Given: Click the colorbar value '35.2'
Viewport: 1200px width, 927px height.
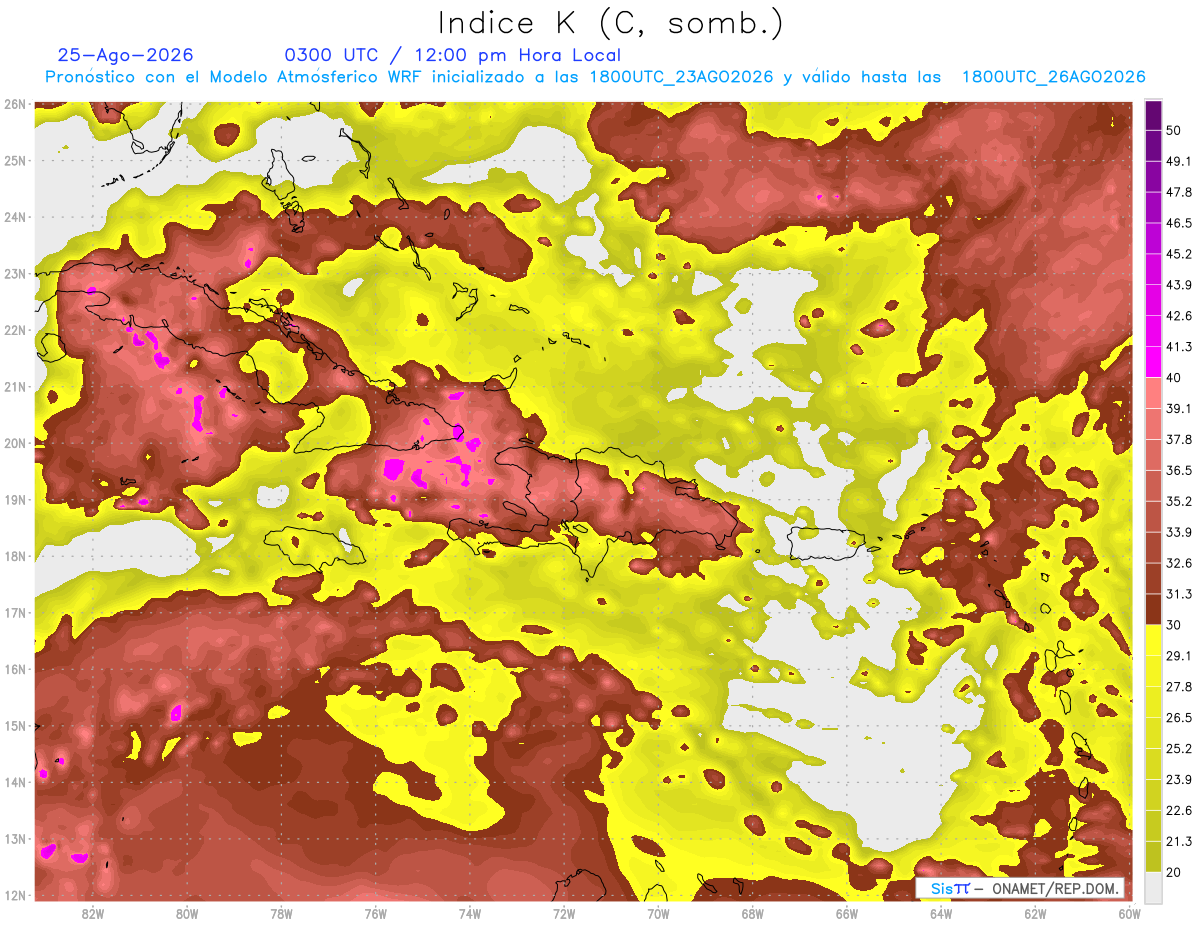Looking at the screenshot, I should click(1179, 501).
